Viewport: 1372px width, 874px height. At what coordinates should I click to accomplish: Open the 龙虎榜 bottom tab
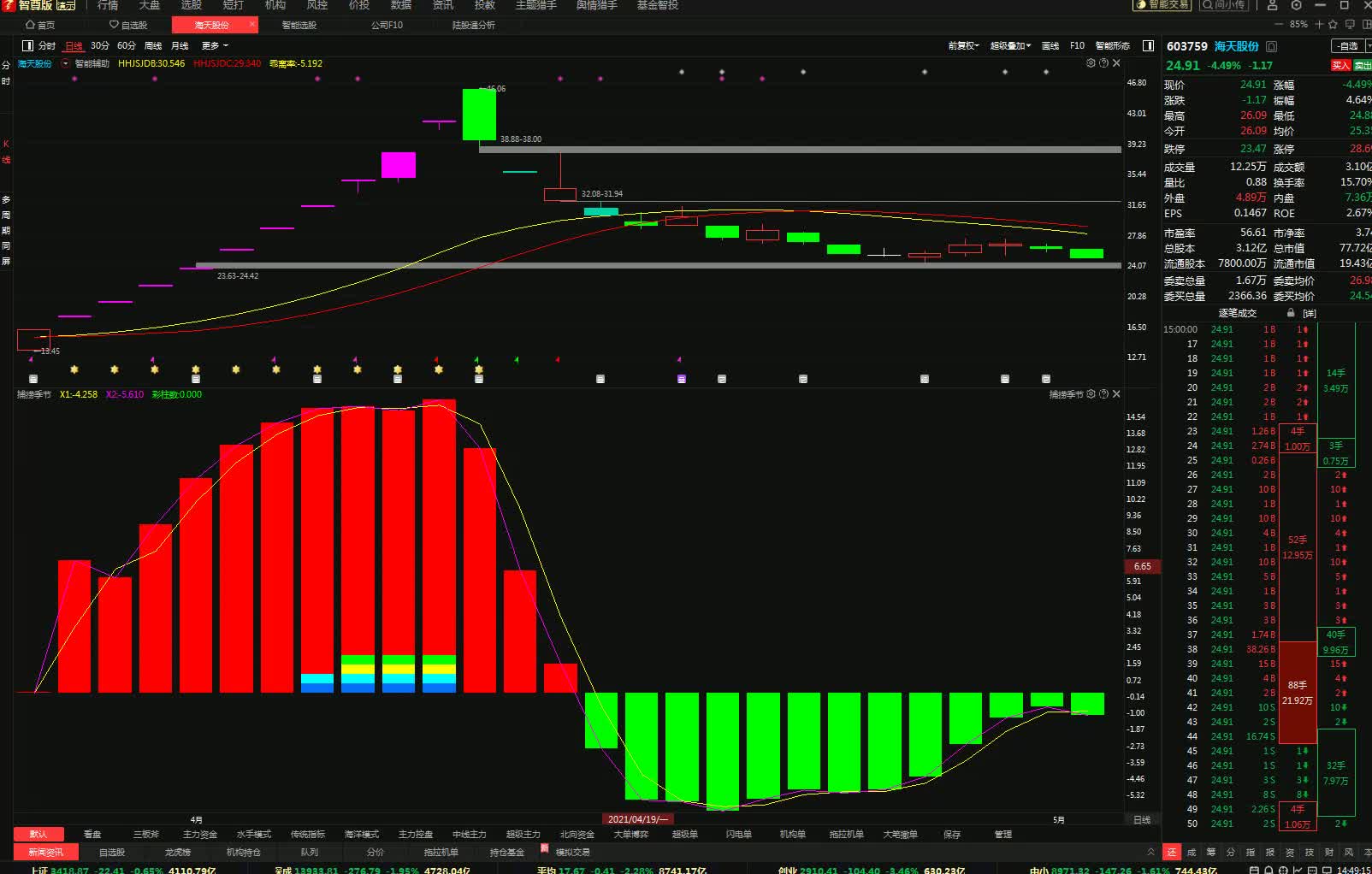(178, 852)
